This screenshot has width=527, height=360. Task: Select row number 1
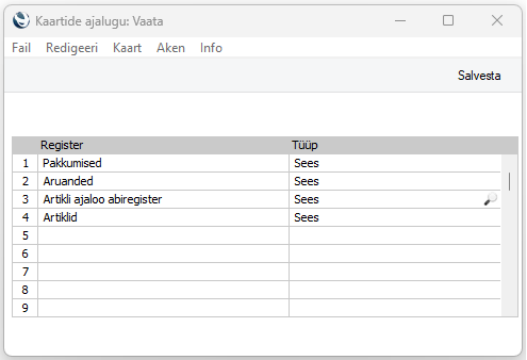pyautogui.click(x=25, y=163)
